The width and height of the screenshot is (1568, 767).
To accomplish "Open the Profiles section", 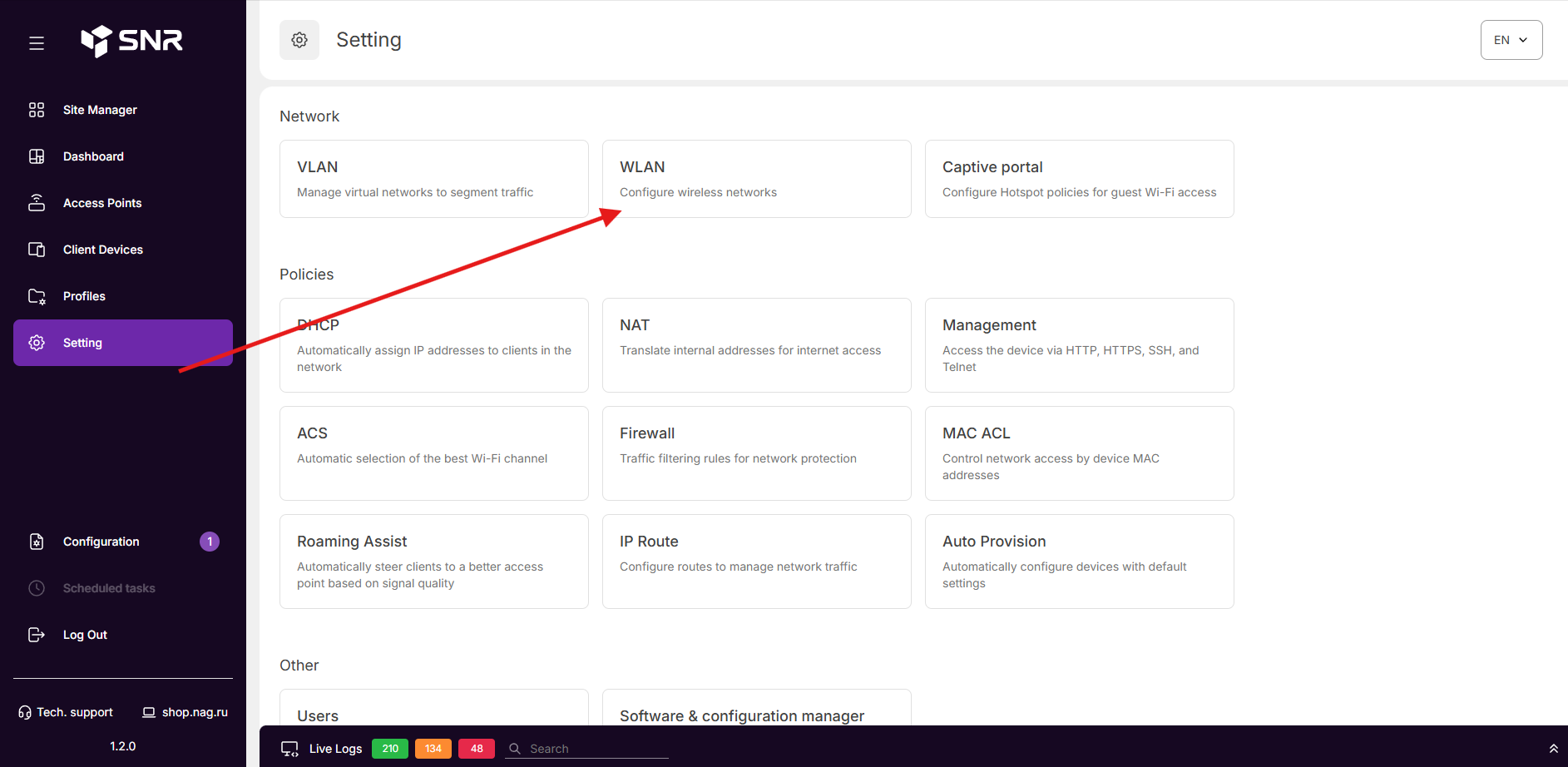I will (123, 296).
